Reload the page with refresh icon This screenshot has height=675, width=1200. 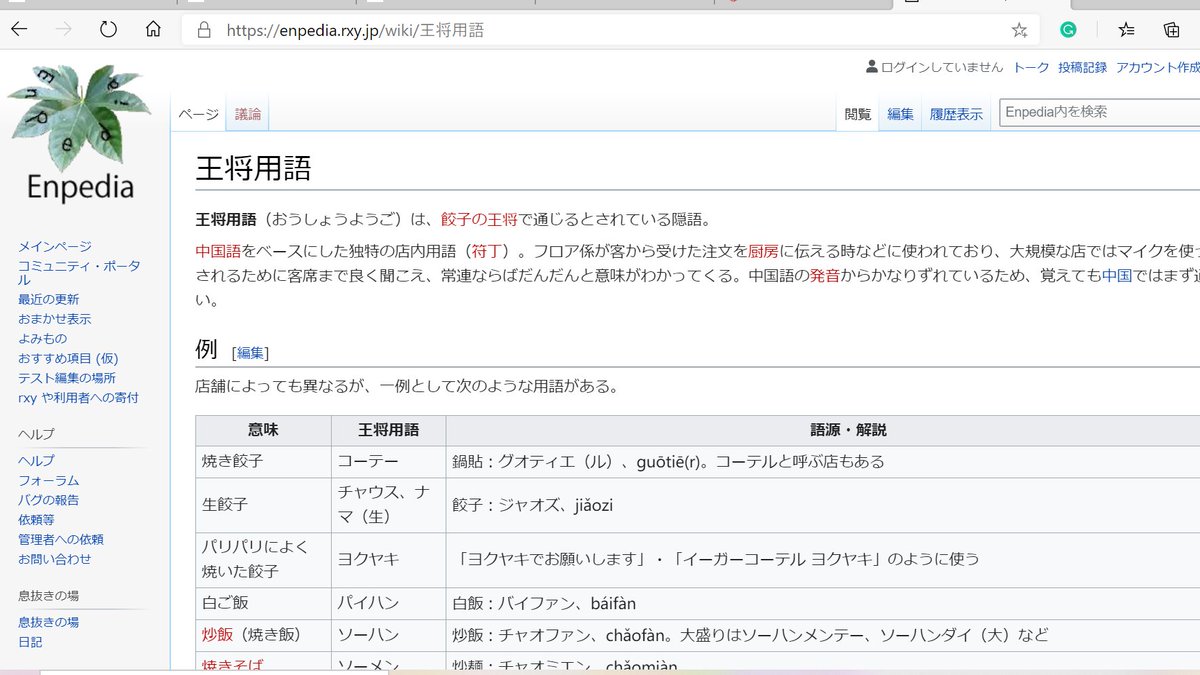[108, 30]
